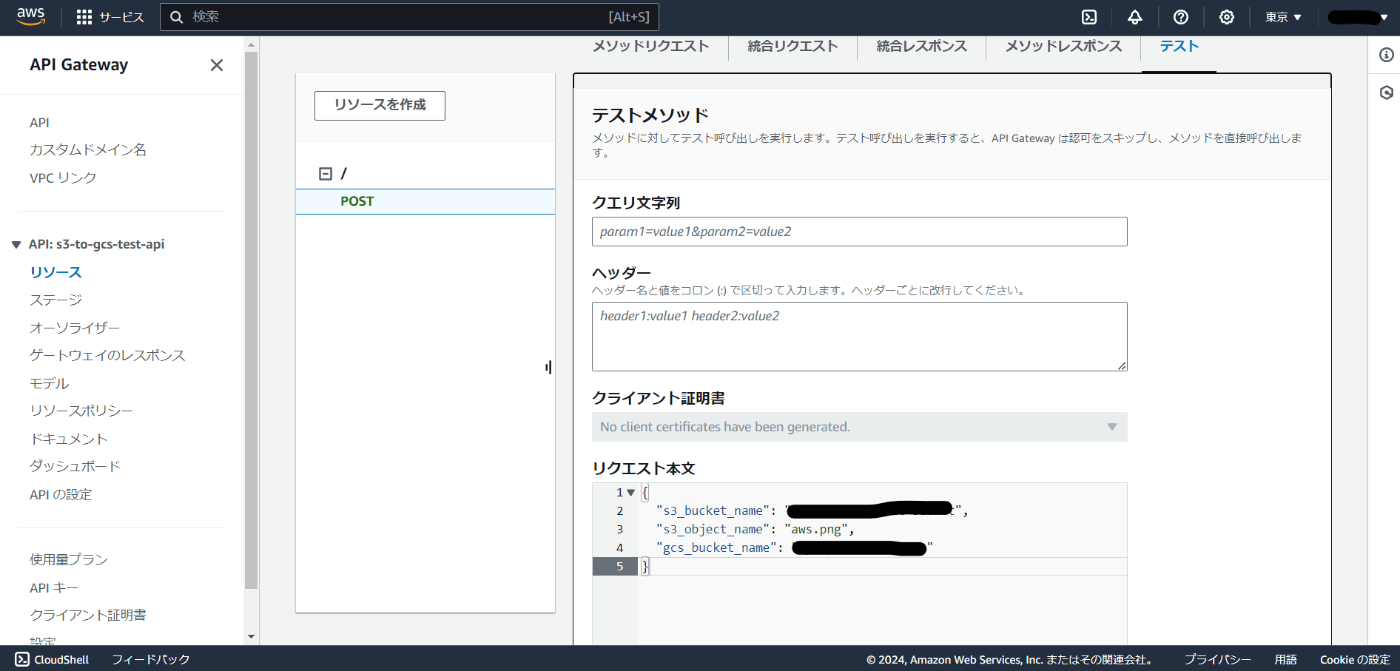The height and width of the screenshot is (671, 1400).
Task: Close the API Gateway sidebar
Action: click(216, 65)
